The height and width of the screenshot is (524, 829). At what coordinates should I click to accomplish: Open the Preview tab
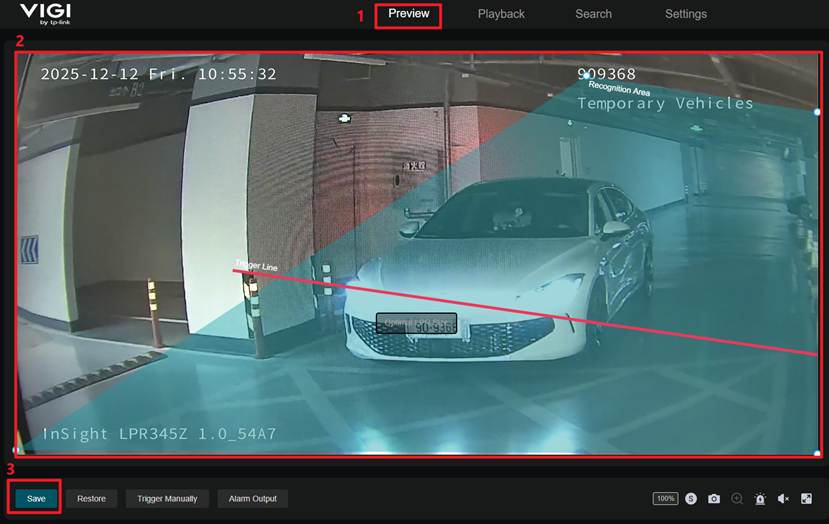[408, 14]
